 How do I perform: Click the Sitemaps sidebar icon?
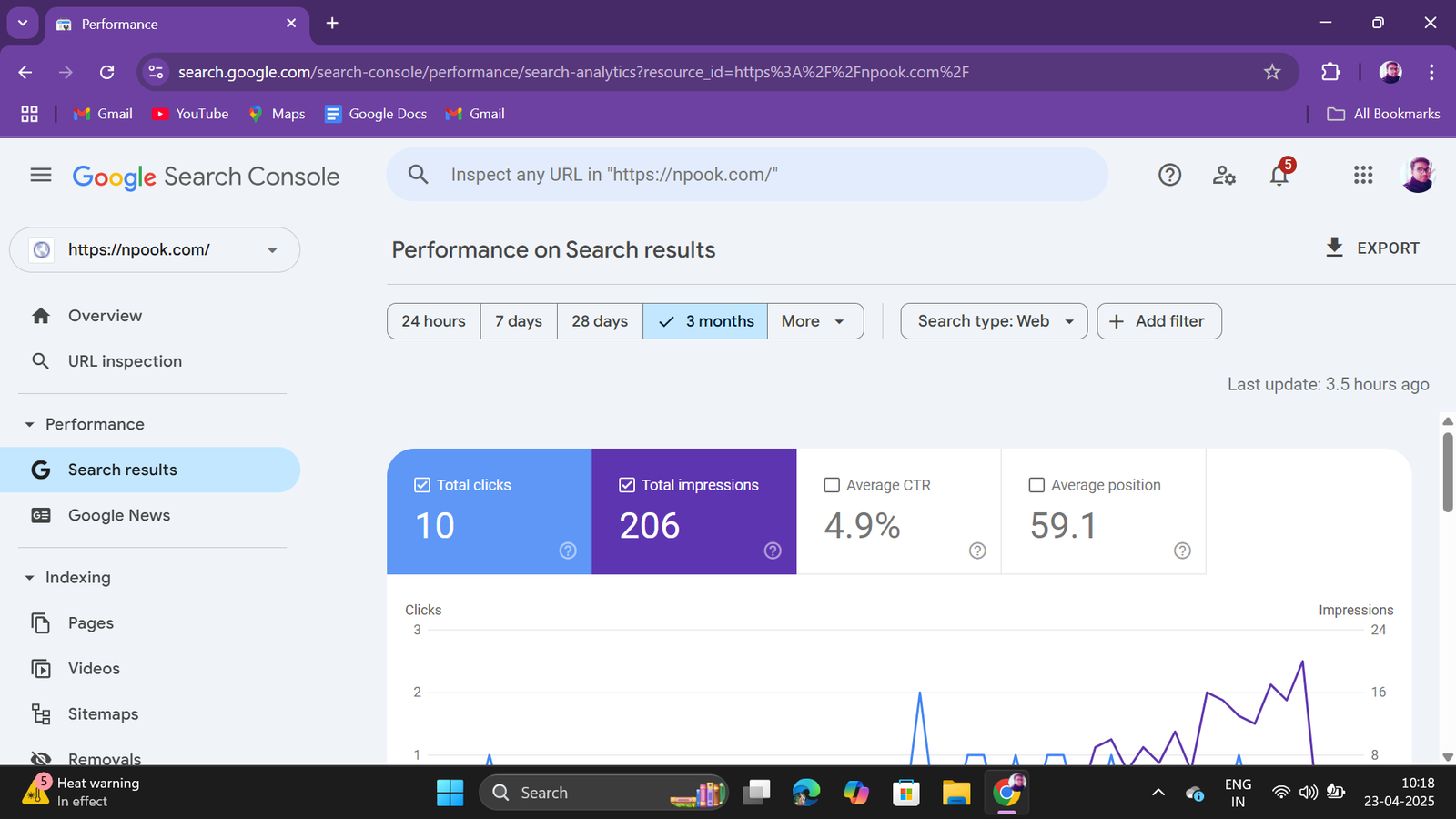pos(41,714)
